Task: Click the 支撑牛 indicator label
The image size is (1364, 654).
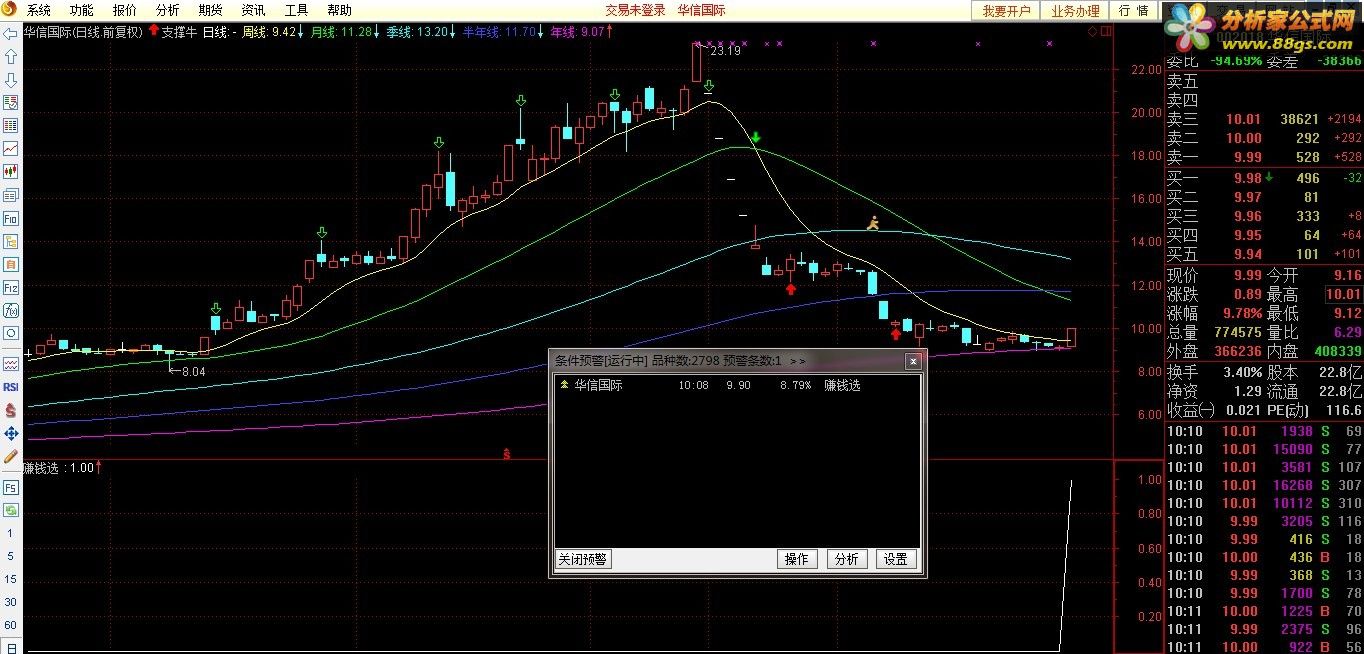Action: [179, 32]
